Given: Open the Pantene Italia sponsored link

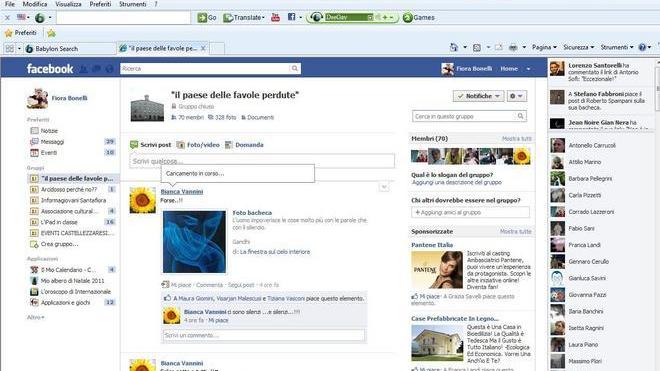Looking at the screenshot, I should point(432,245).
